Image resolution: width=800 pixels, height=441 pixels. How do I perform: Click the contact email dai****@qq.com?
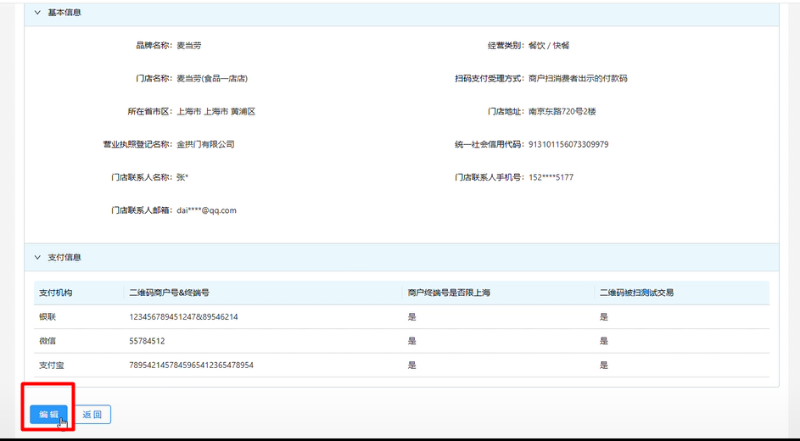pyautogui.click(x=206, y=210)
